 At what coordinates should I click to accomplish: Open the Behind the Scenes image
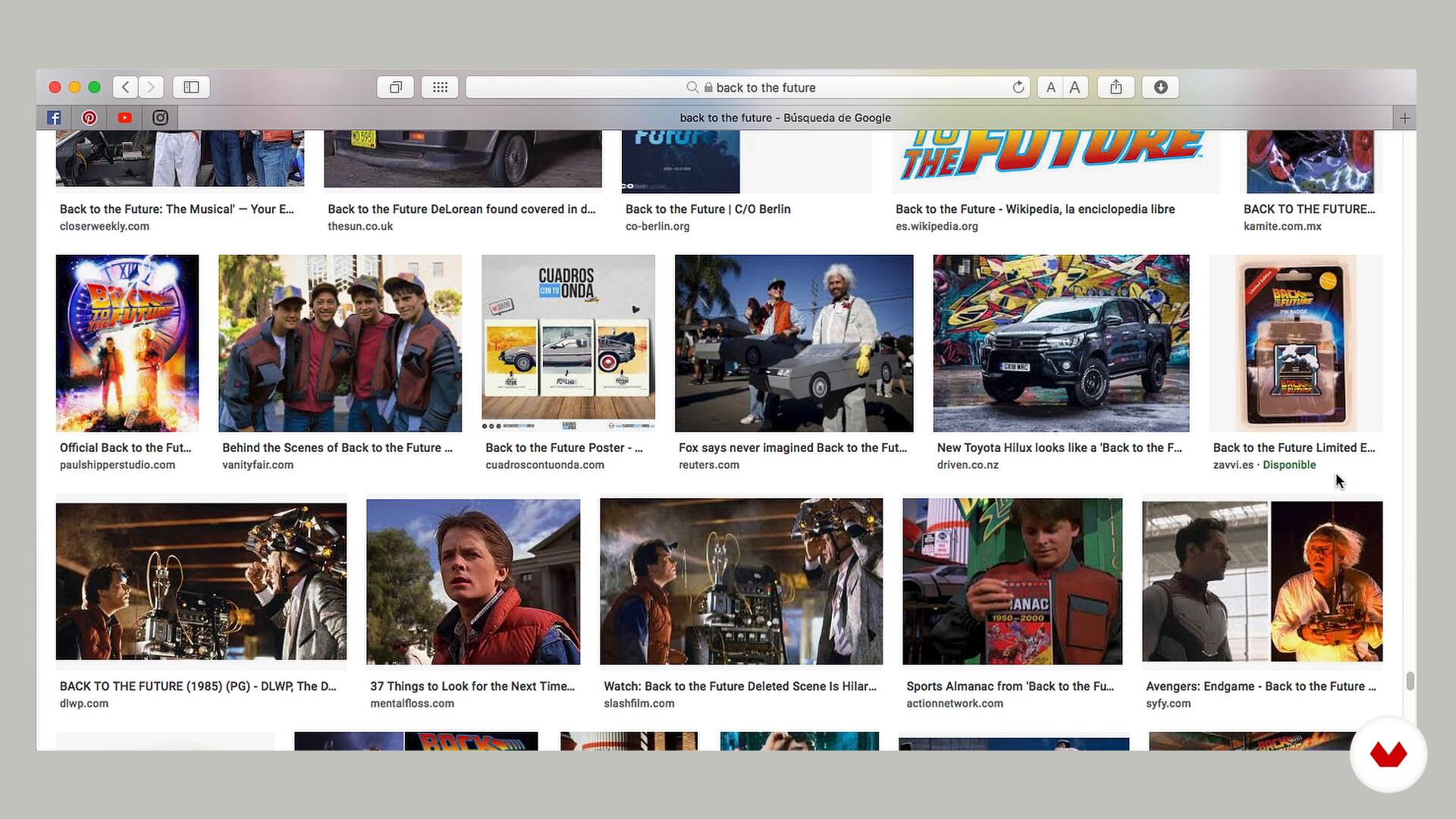coord(340,343)
